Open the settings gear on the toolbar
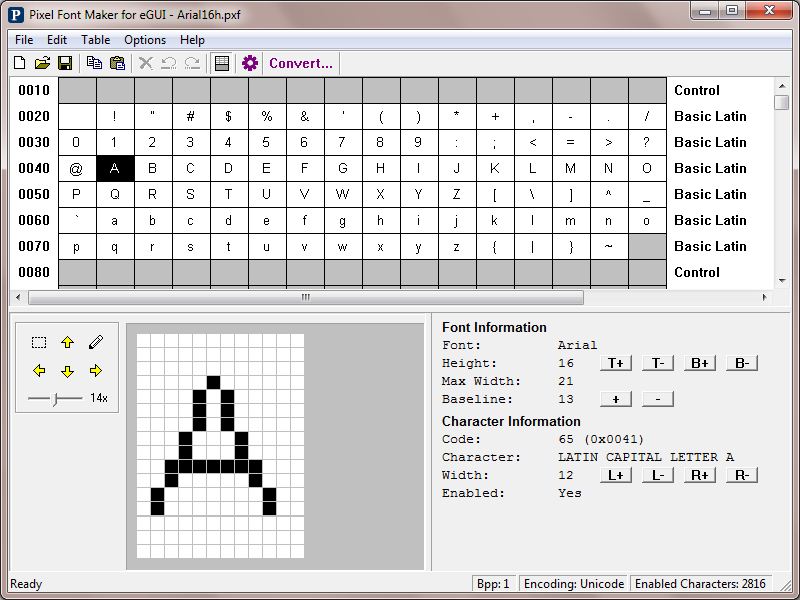The height and width of the screenshot is (600, 800). [x=250, y=63]
